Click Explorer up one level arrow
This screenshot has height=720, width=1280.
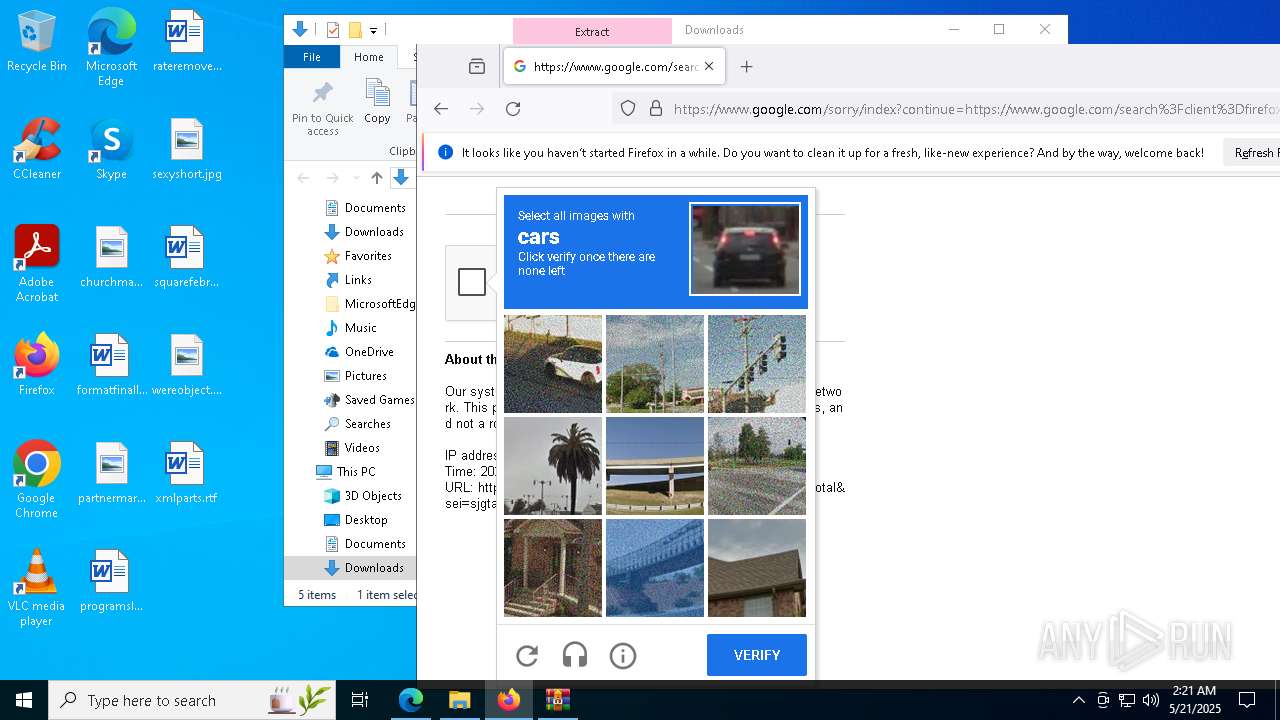click(x=377, y=178)
